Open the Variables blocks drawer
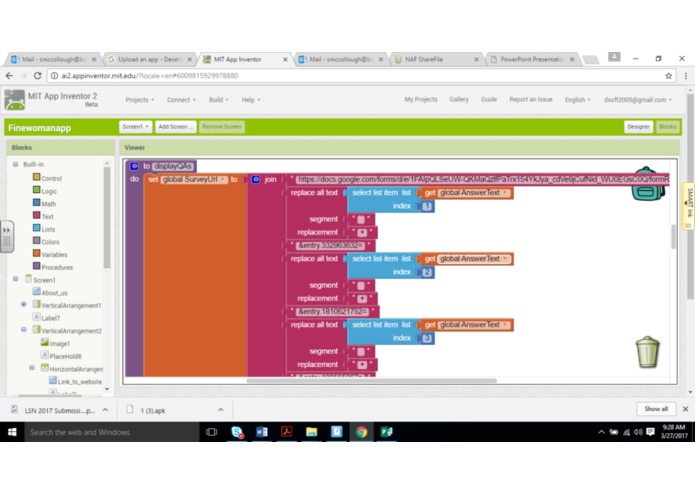Image resolution: width=695 pixels, height=494 pixels. pos(55,255)
